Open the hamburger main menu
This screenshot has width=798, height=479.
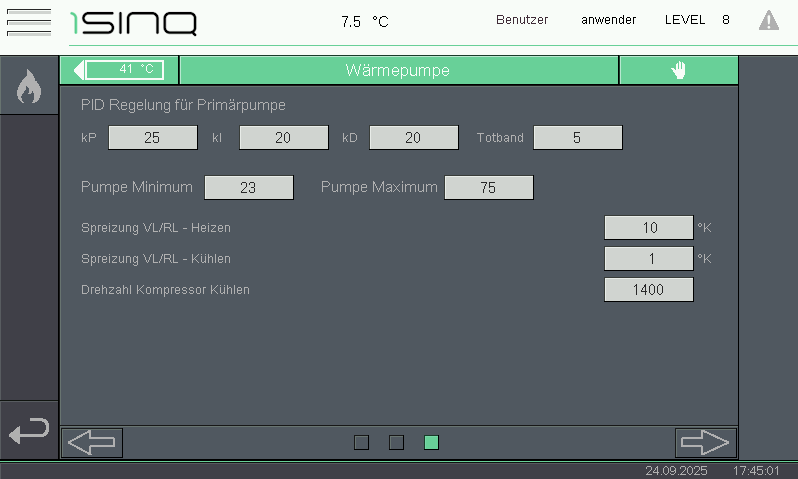click(x=28, y=21)
